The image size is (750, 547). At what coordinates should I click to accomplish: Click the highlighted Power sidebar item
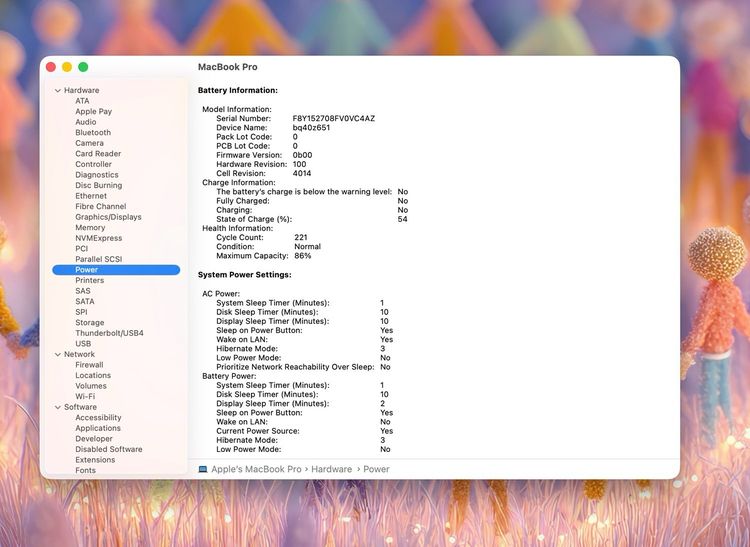[116, 270]
